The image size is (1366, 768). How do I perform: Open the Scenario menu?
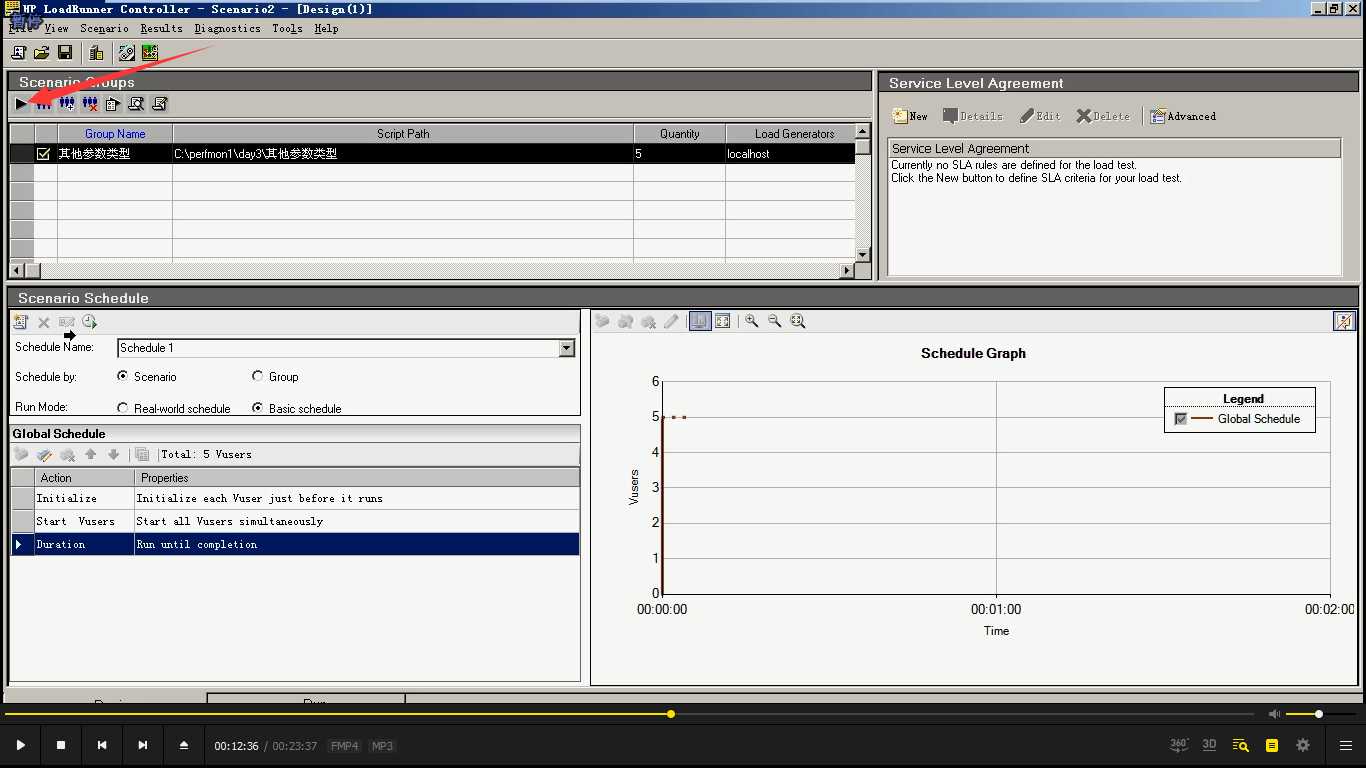[104, 28]
